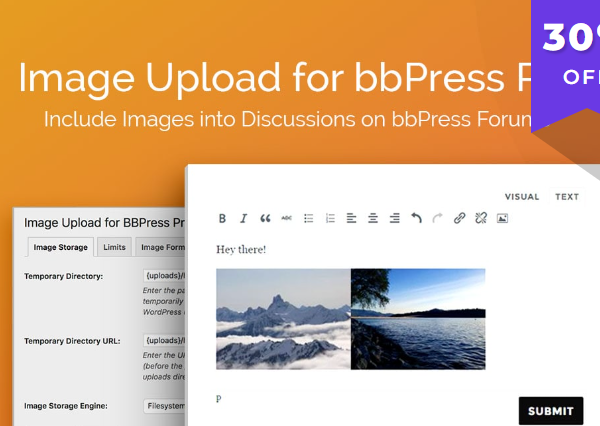Create a bulleted list
Screen dimensions: 600x426
point(308,218)
